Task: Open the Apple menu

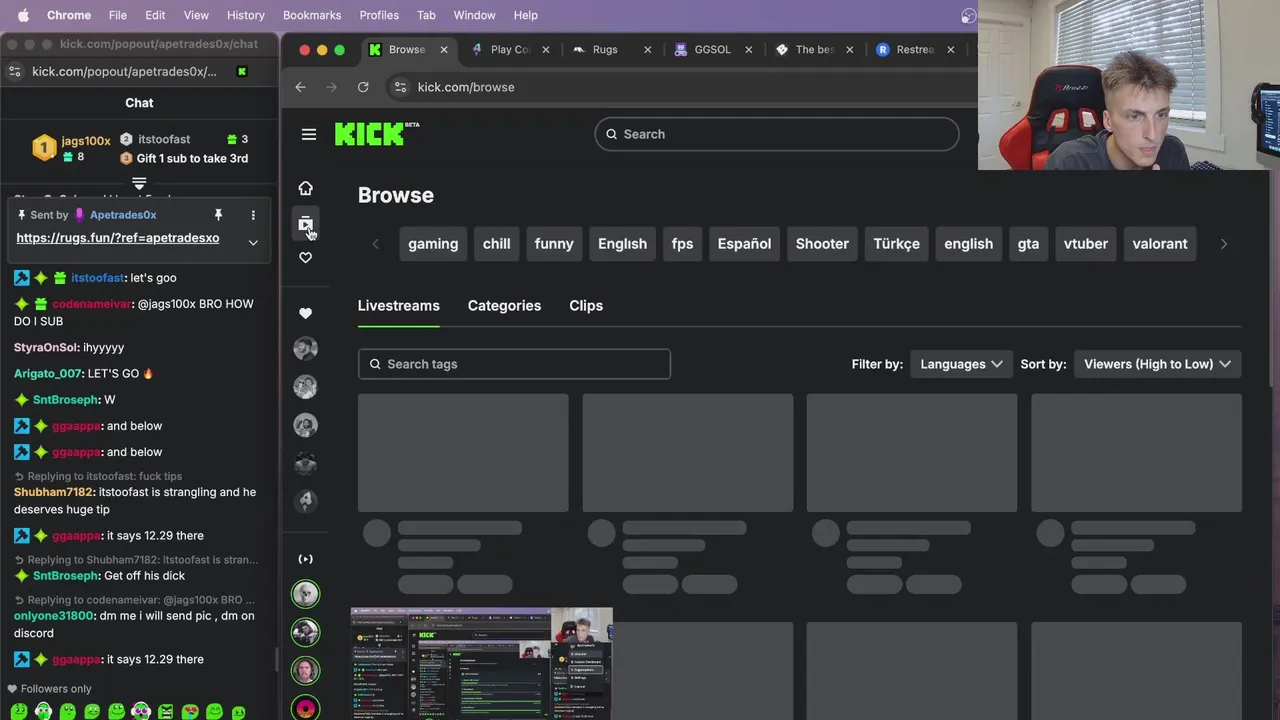Action: click(x=23, y=15)
